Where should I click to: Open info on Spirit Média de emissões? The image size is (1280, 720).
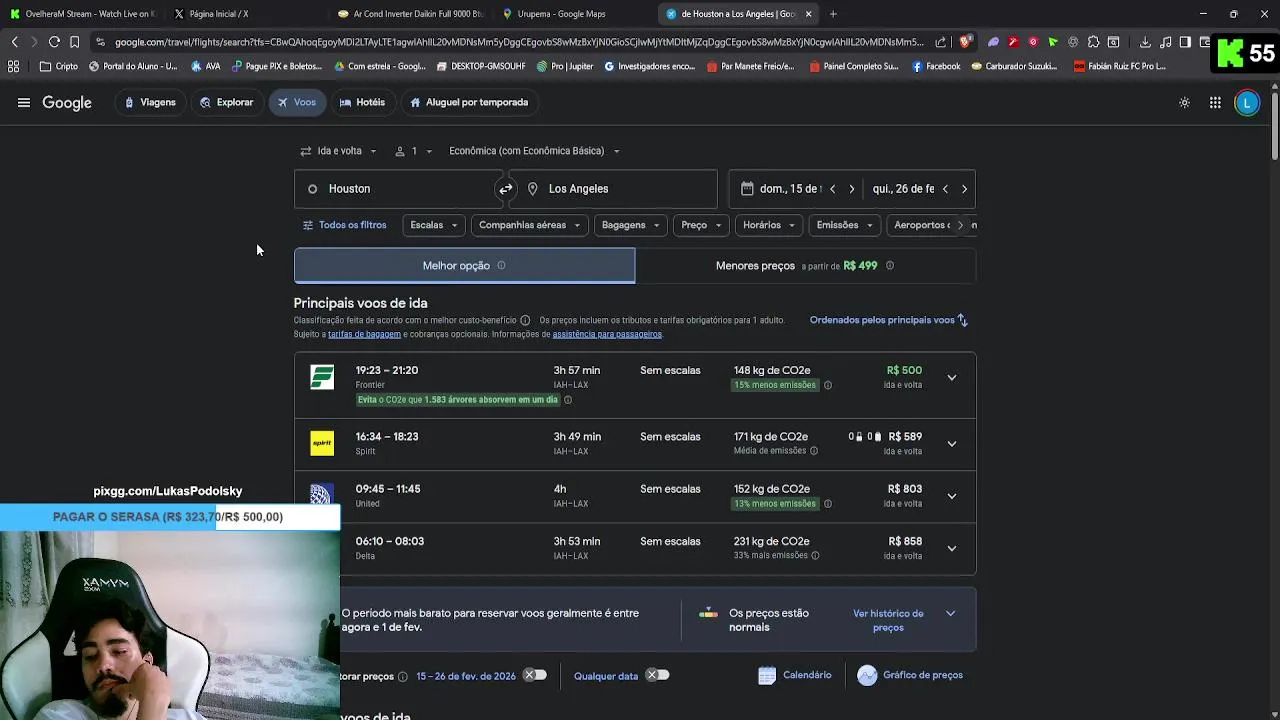(814, 451)
